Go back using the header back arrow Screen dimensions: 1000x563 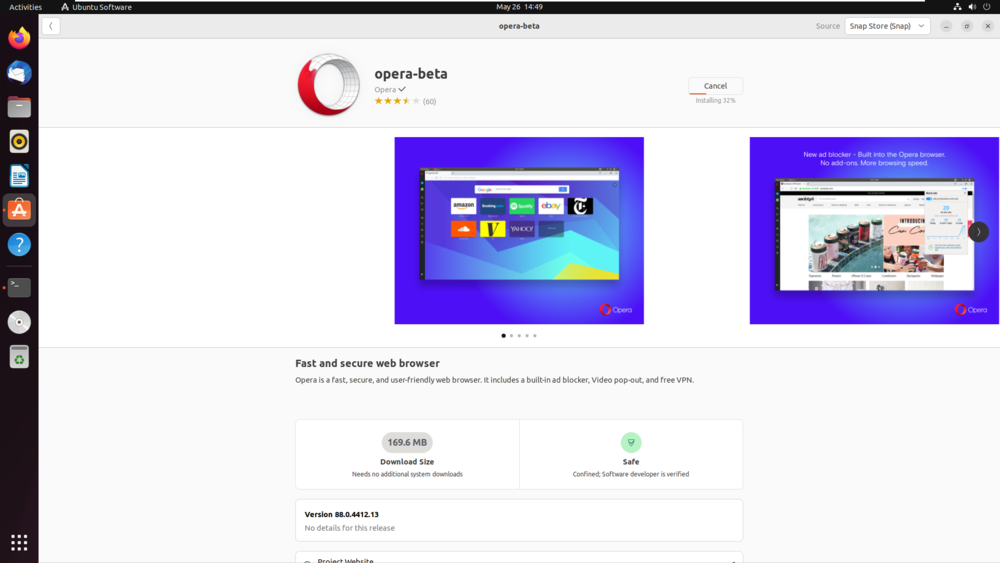(51, 26)
